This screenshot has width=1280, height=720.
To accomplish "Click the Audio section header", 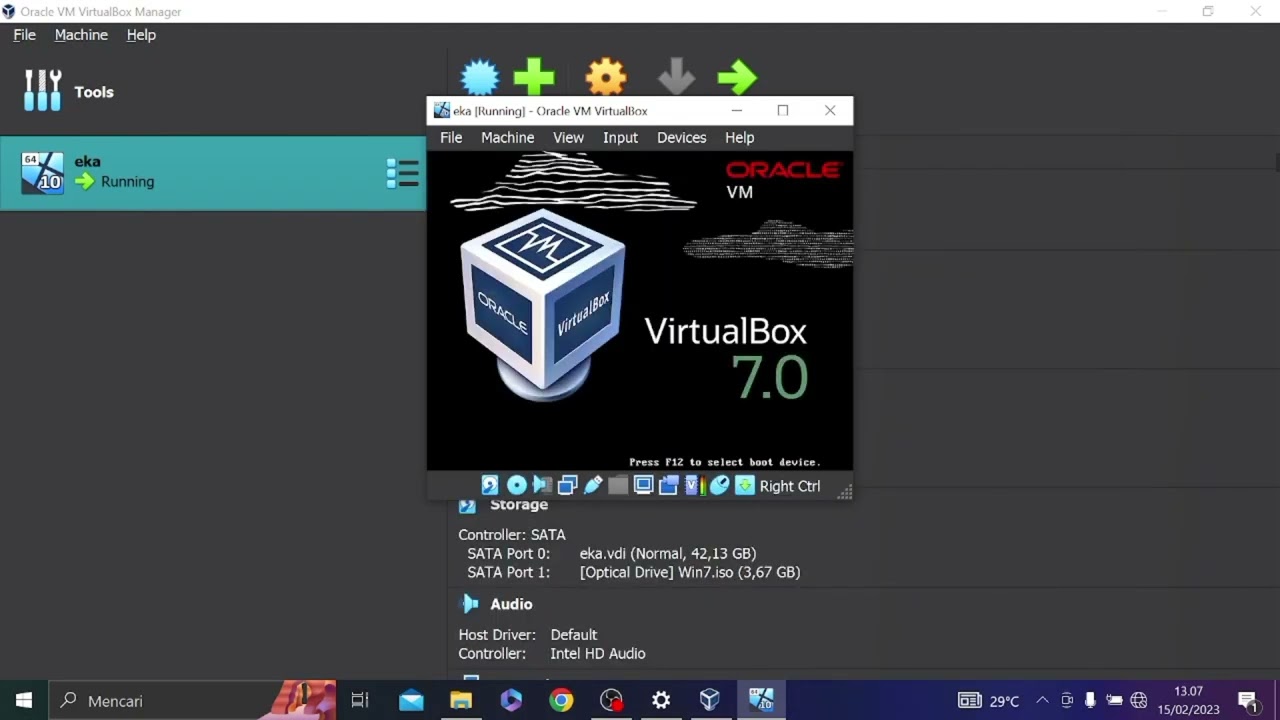I will (511, 604).
